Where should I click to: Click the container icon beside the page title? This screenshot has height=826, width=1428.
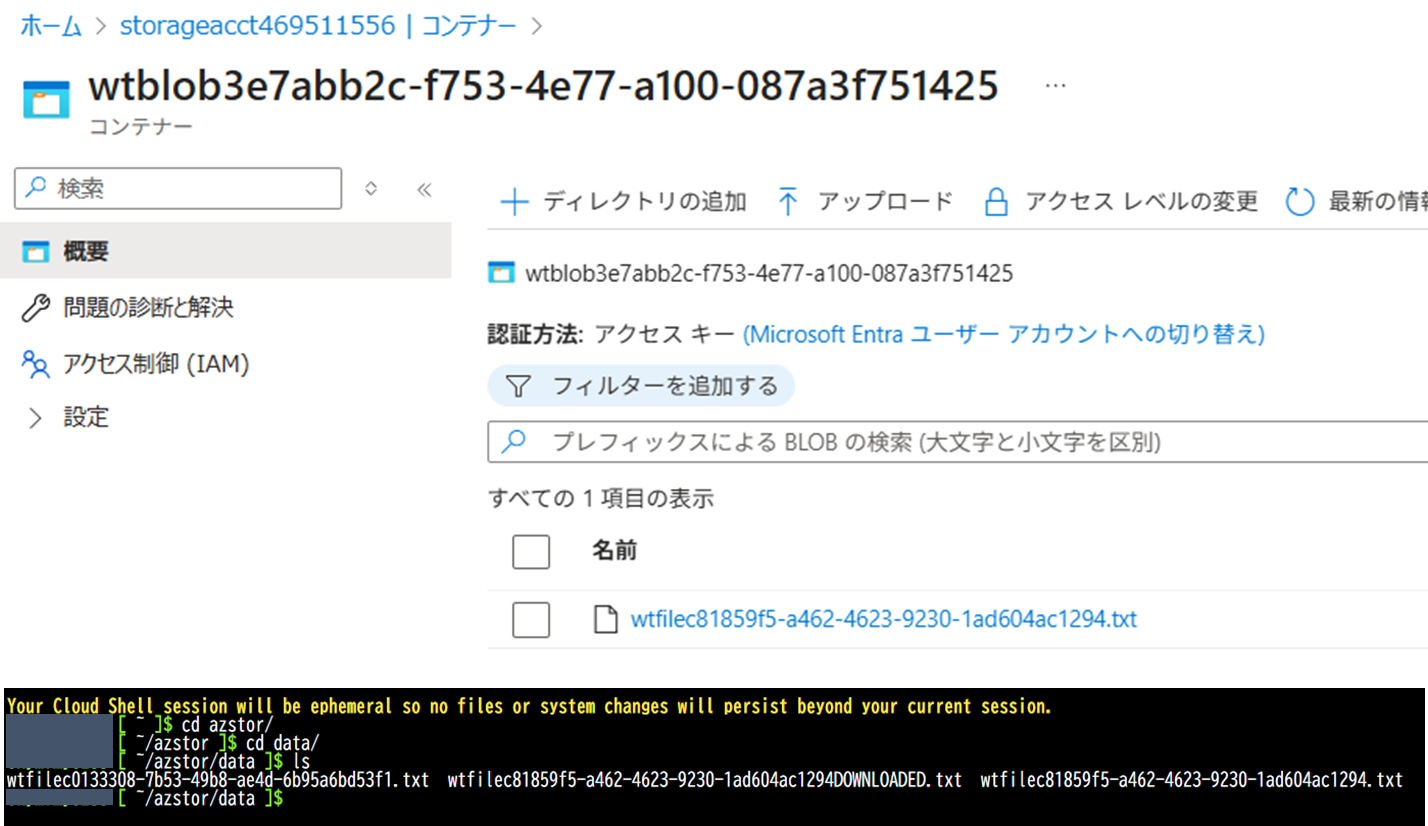[47, 102]
